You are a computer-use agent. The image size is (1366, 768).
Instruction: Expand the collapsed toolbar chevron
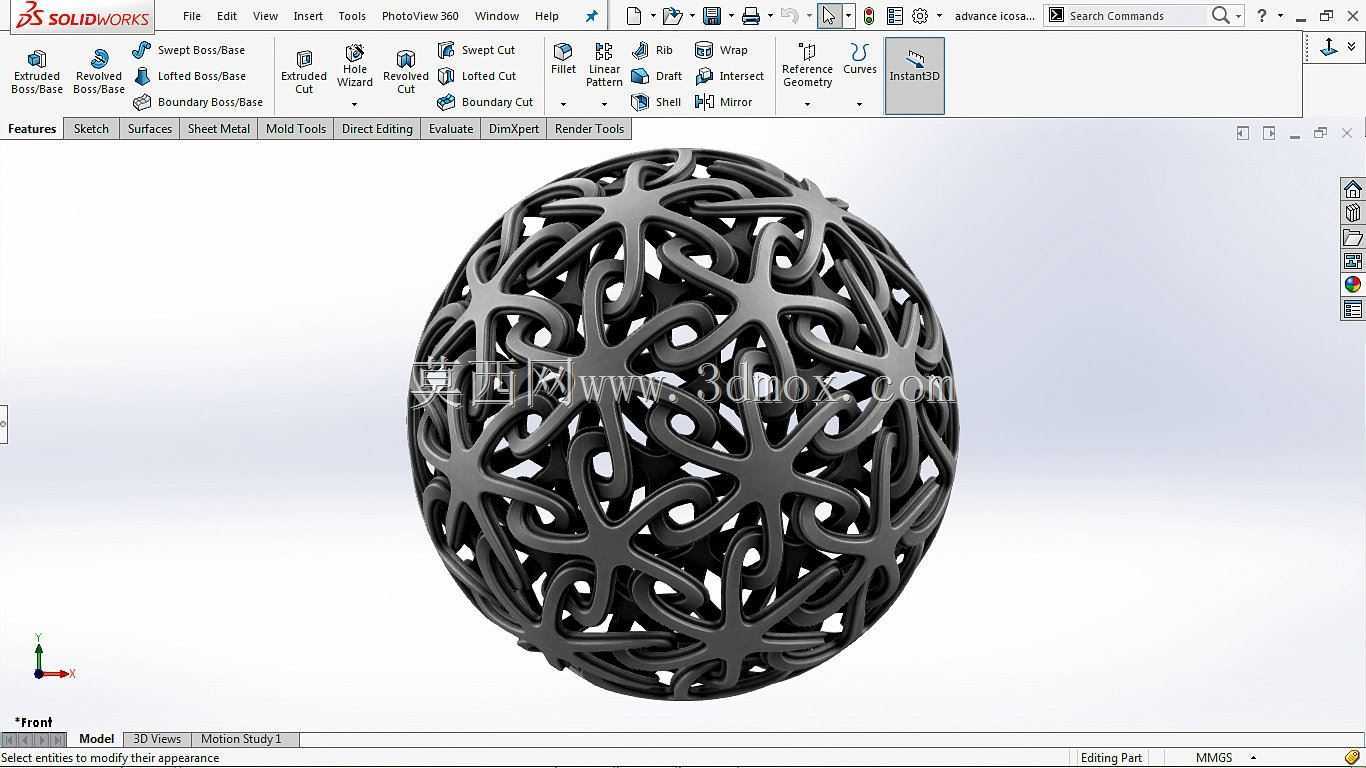tap(1352, 46)
